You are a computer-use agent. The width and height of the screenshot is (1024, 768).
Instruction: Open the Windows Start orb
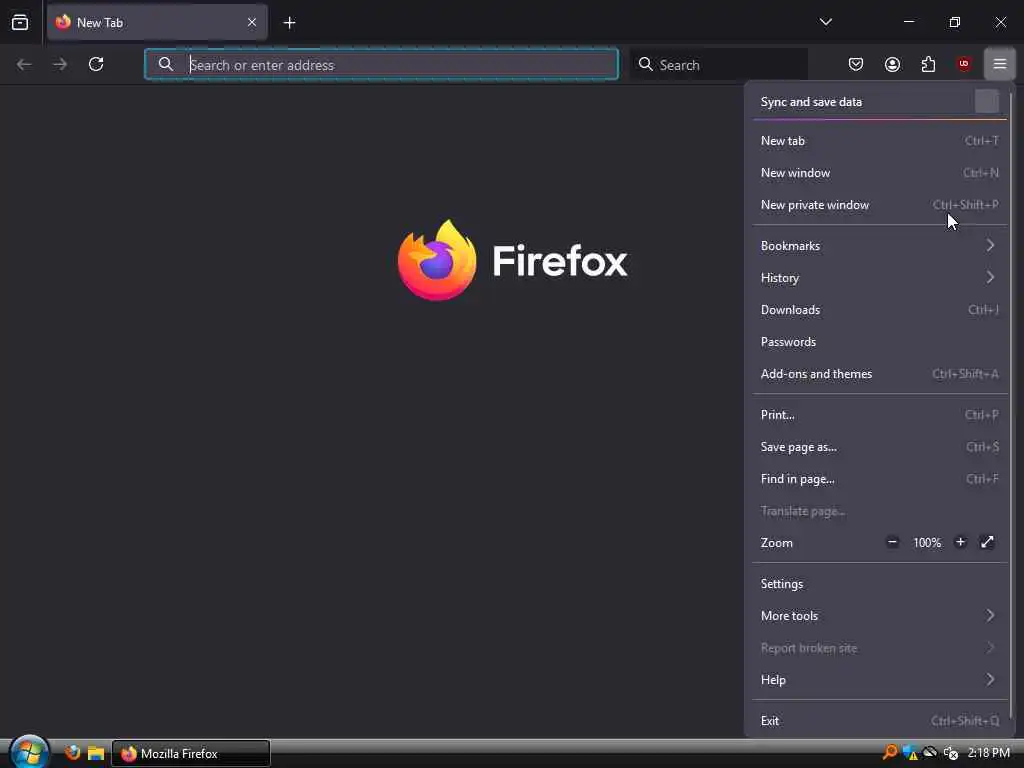[29, 752]
